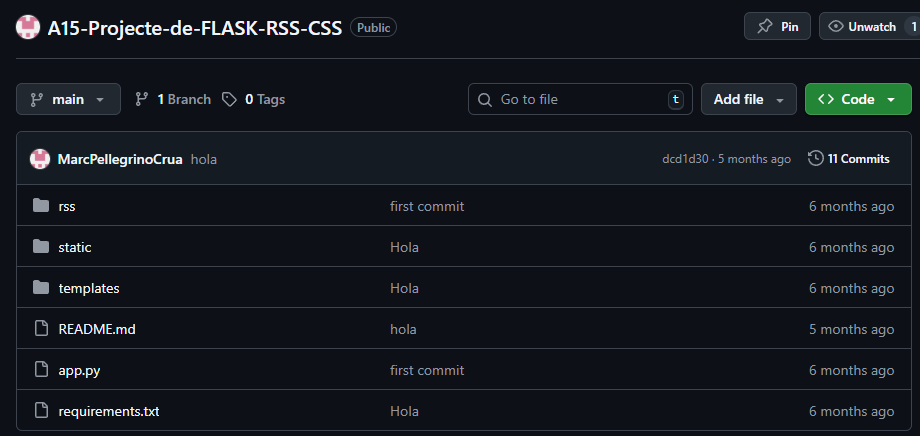Click the 6 months ago timestamp on static row
Image resolution: width=920 pixels, height=436 pixels.
[x=851, y=247]
